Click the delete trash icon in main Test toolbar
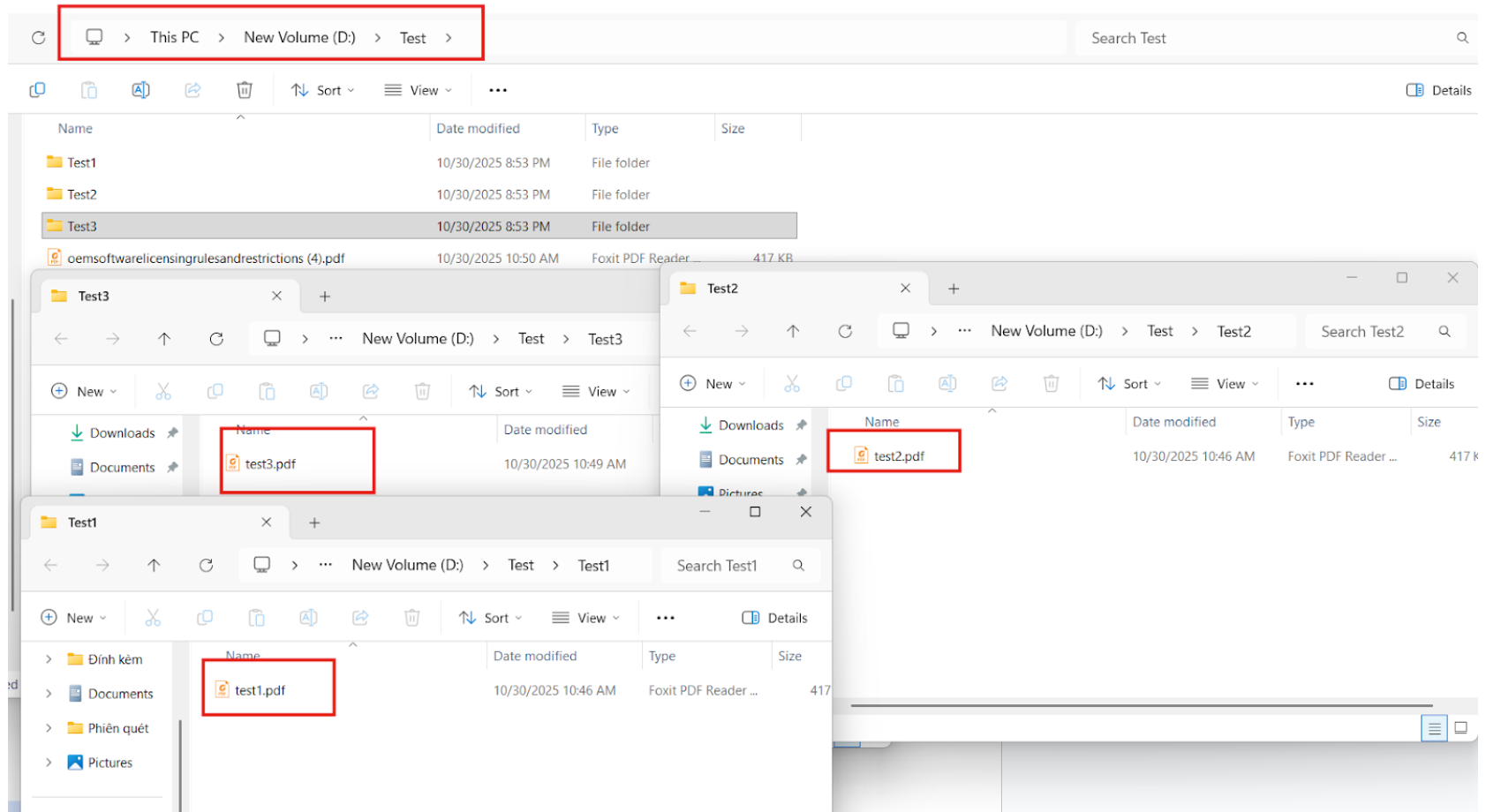 point(245,90)
